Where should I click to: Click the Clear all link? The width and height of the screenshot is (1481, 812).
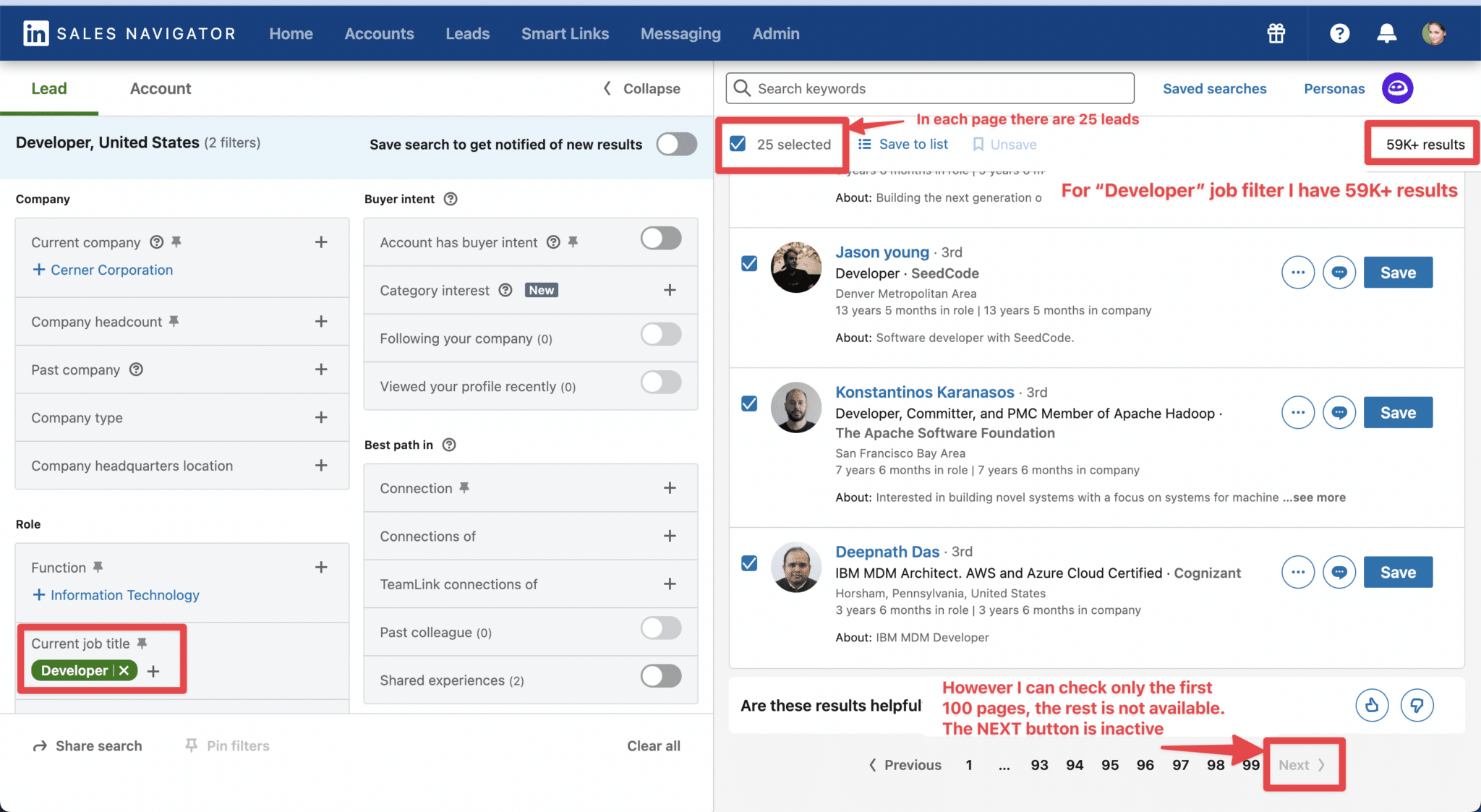coord(653,745)
